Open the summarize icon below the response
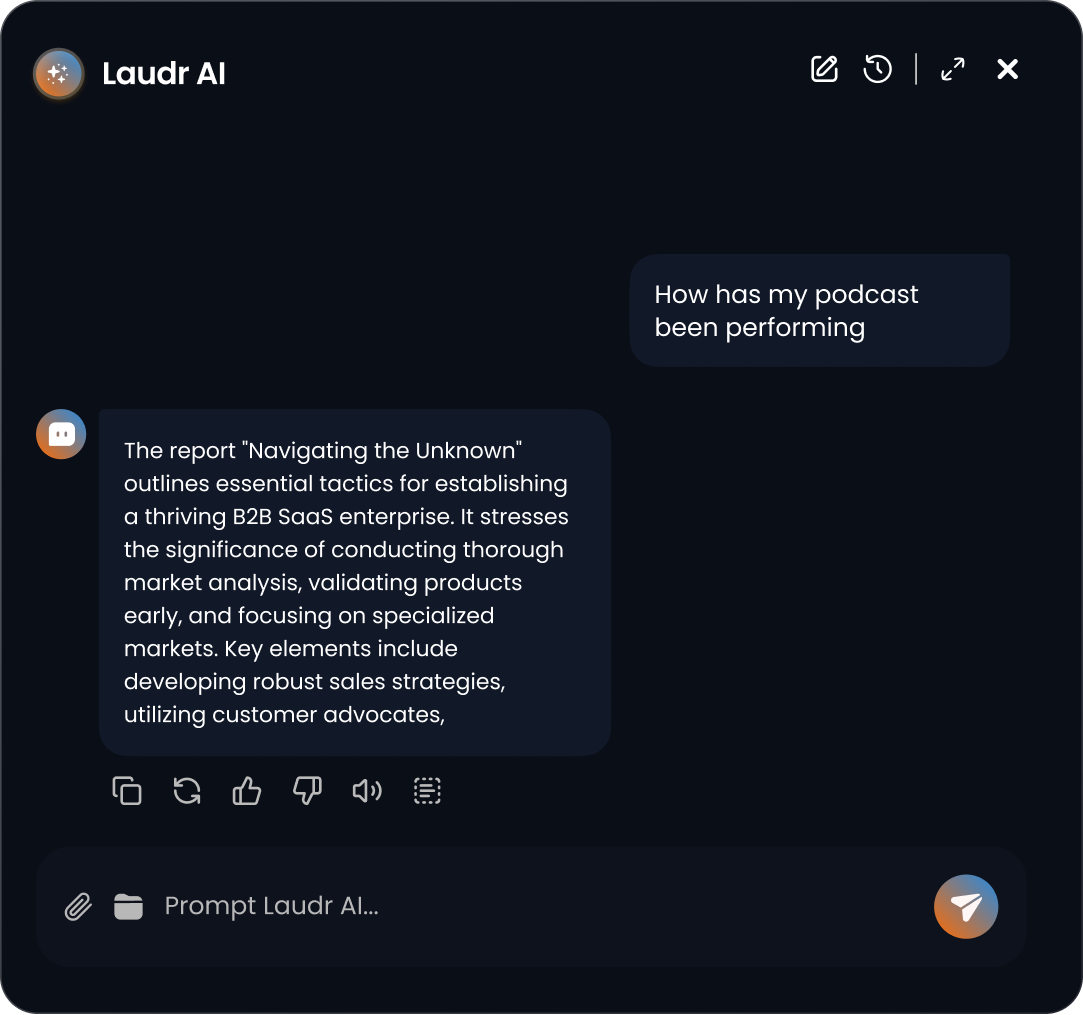This screenshot has width=1083, height=1015. coord(427,790)
